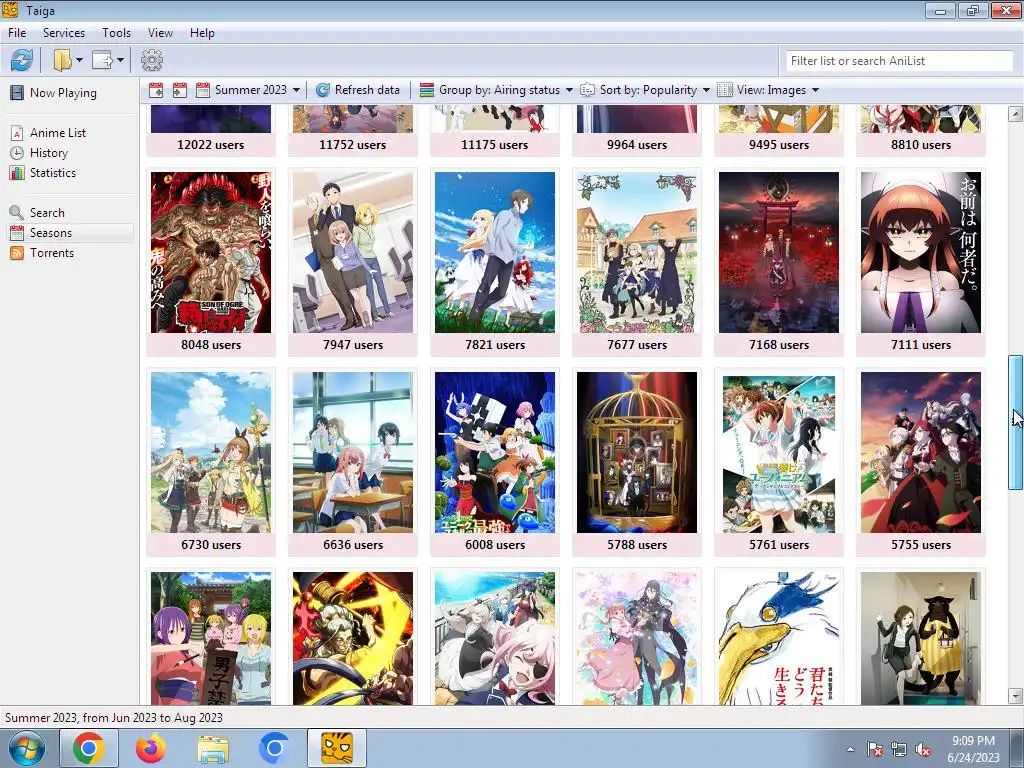This screenshot has width=1024, height=768.
Task: Click the 11752 users label
Action: point(353,145)
